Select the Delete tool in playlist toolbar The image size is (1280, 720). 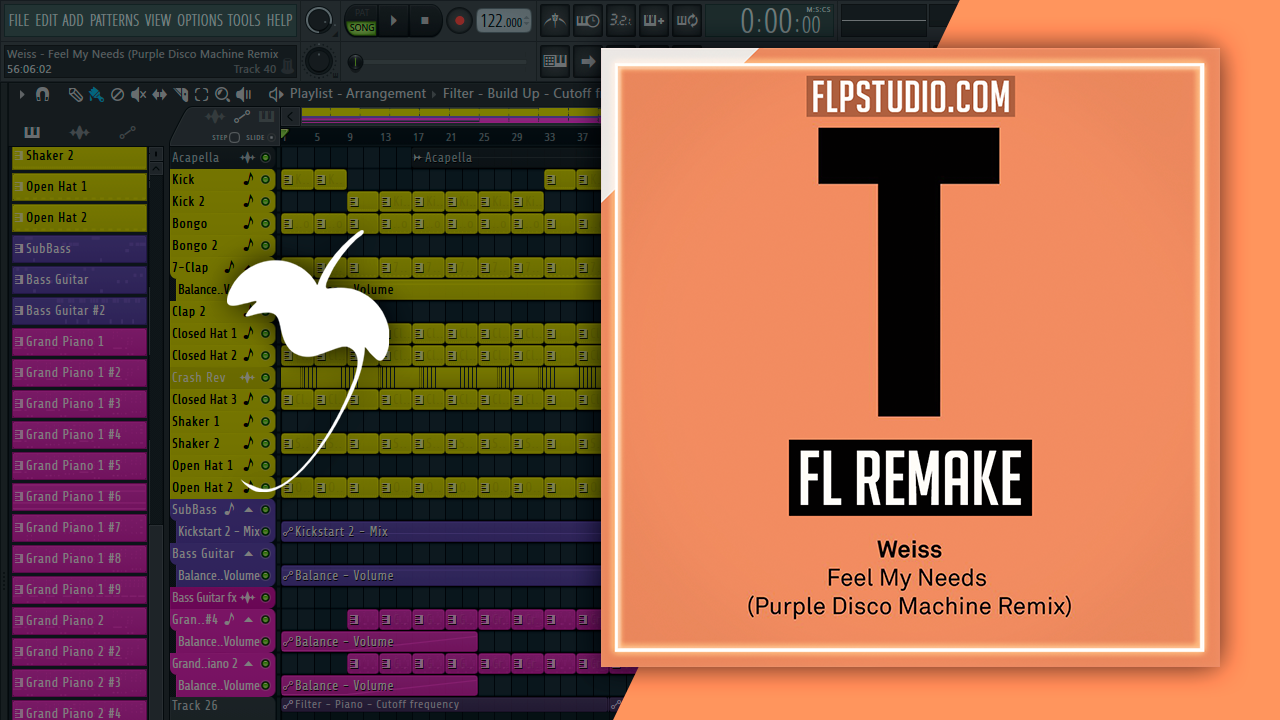117,94
